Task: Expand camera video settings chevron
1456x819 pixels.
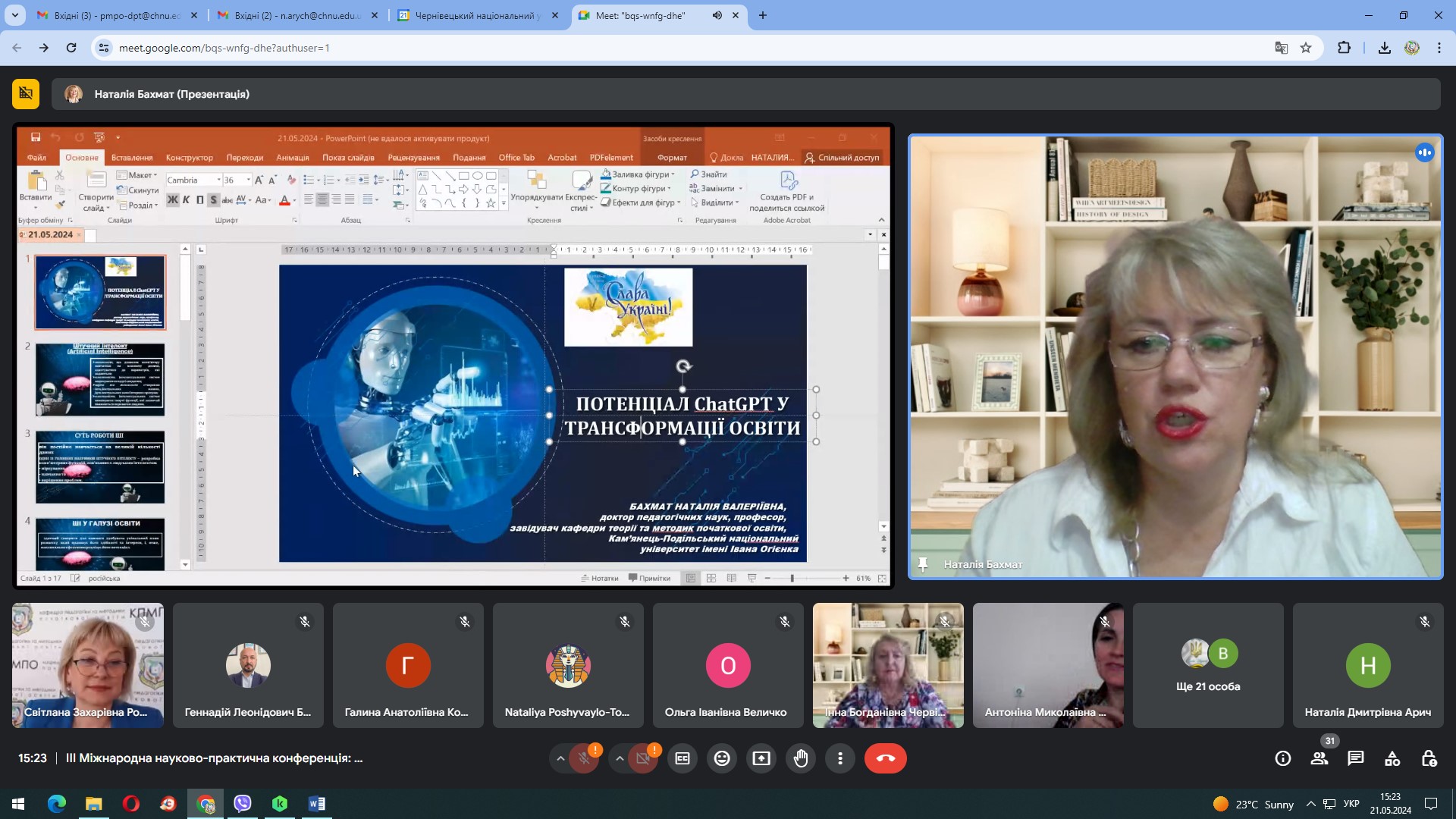Action: (620, 758)
